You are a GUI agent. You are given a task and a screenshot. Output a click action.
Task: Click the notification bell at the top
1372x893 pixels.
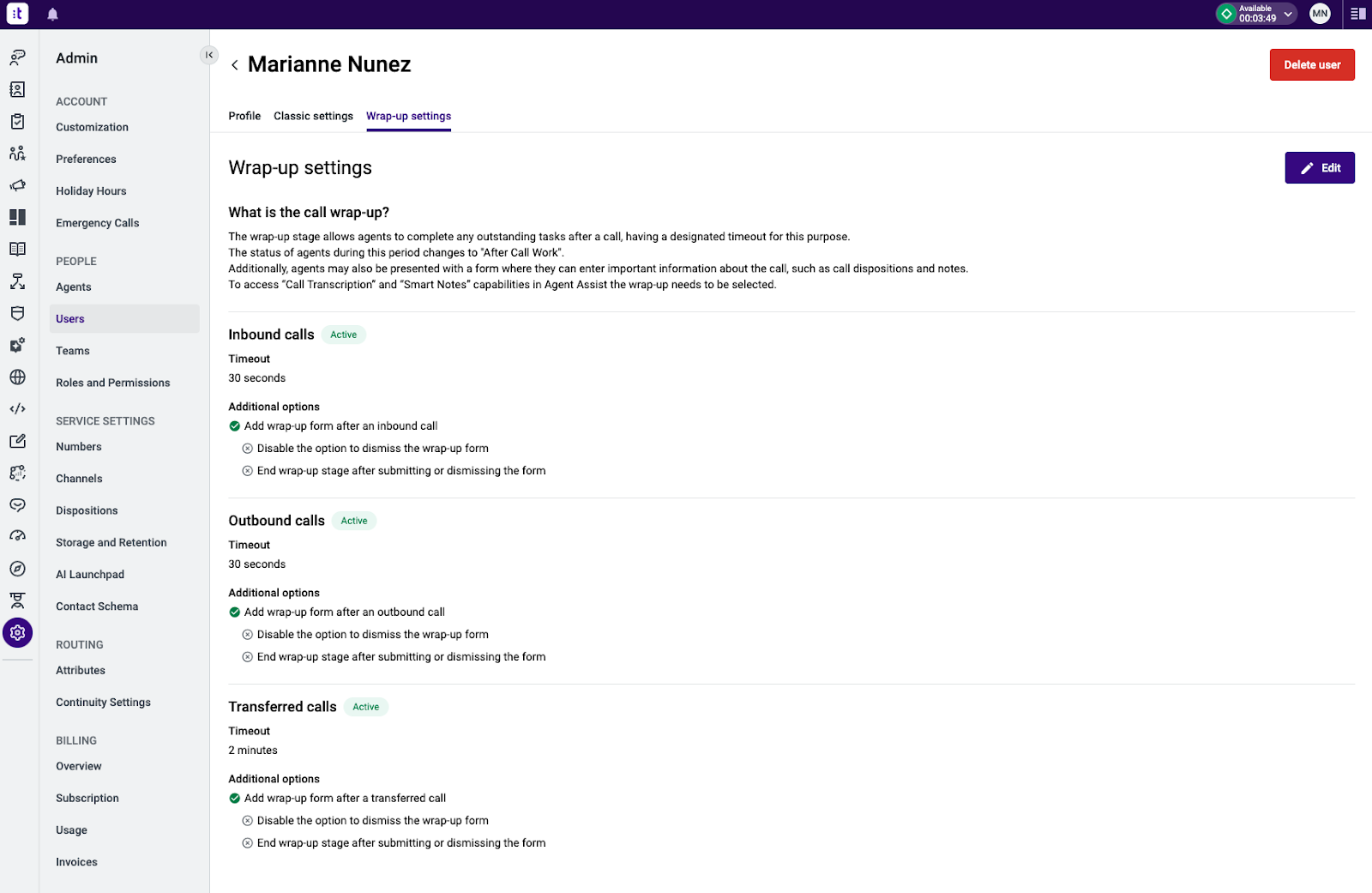tap(52, 14)
